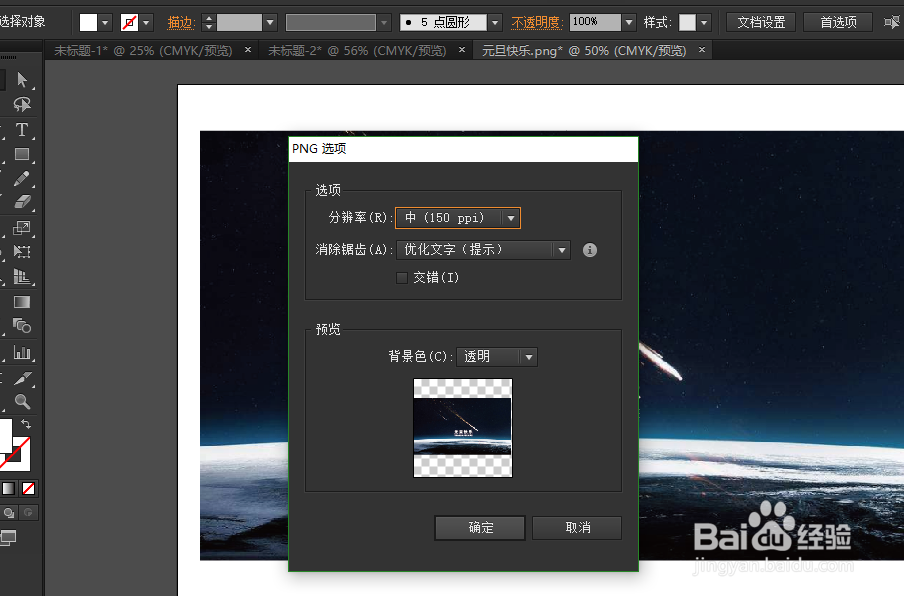Click 取消 to cancel PNG export
904x596 pixels.
coord(577,528)
